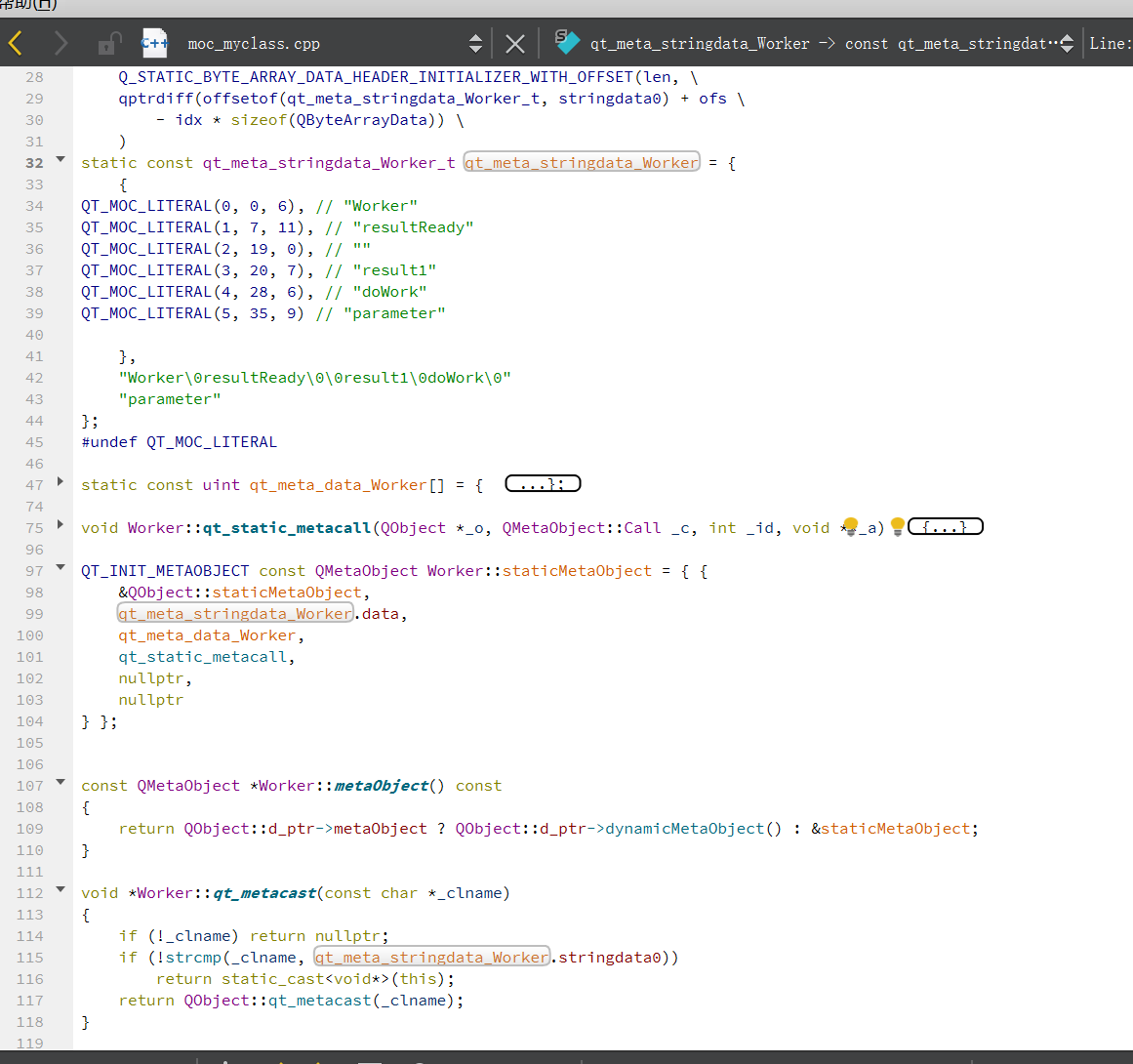The width and height of the screenshot is (1133, 1064).
Task: Collapse the qt_metacast function at line 112
Action: pos(61,890)
